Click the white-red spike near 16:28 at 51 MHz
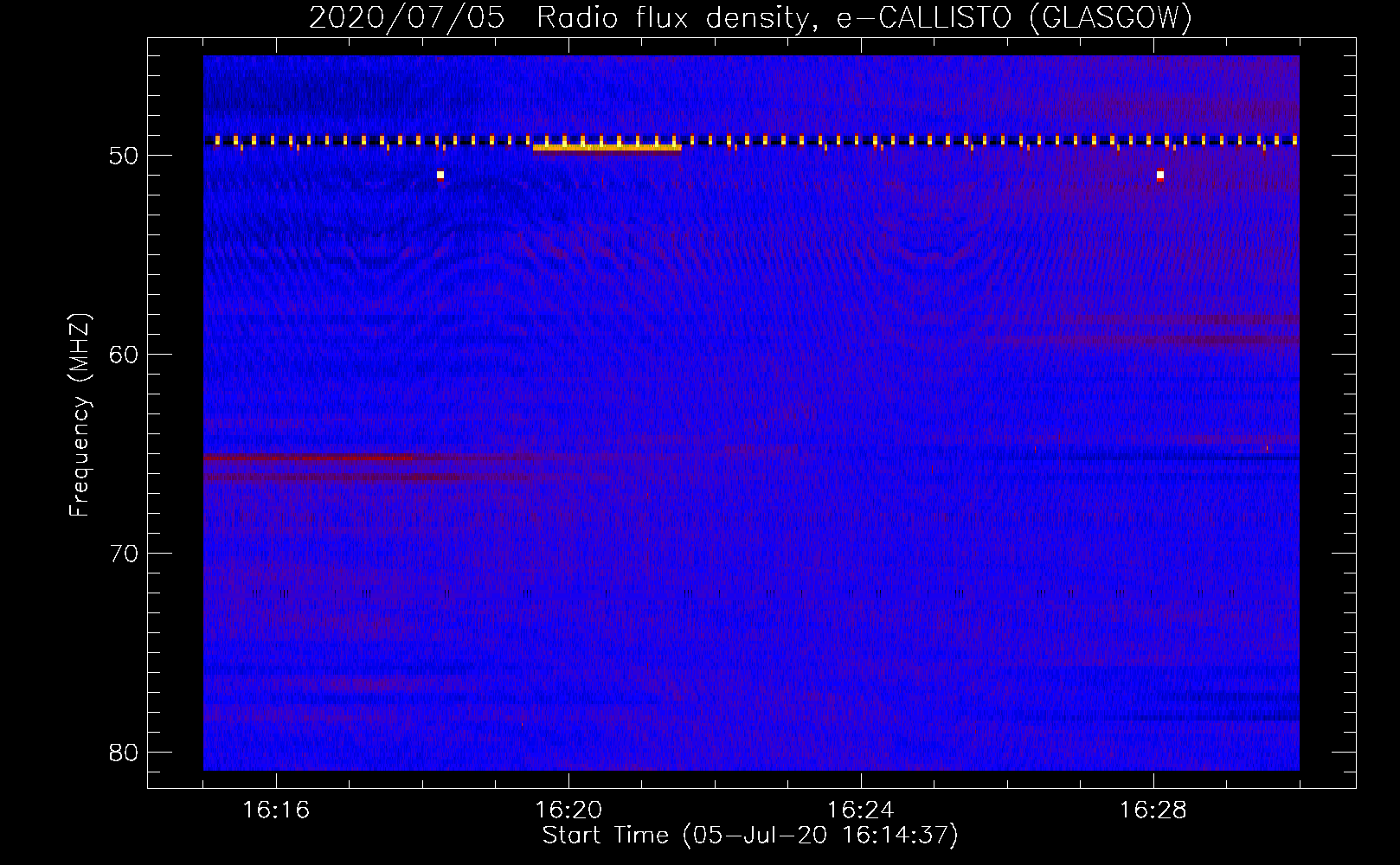The width and height of the screenshot is (1400, 865). pos(1160,176)
